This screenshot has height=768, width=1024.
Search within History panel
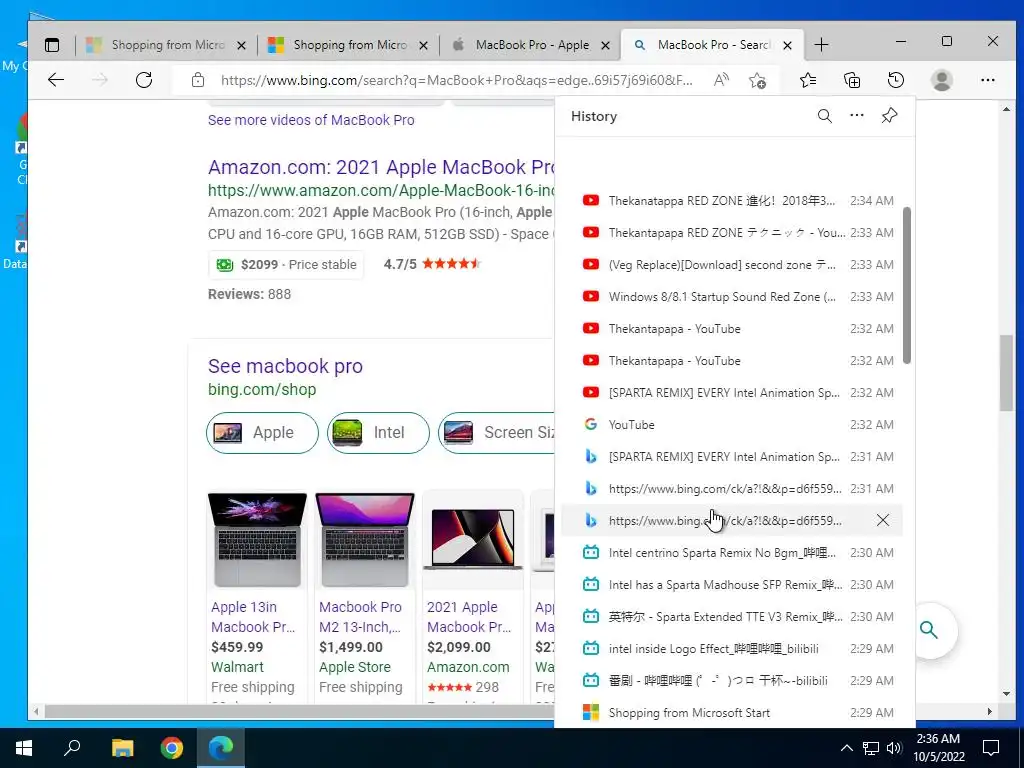tap(825, 116)
